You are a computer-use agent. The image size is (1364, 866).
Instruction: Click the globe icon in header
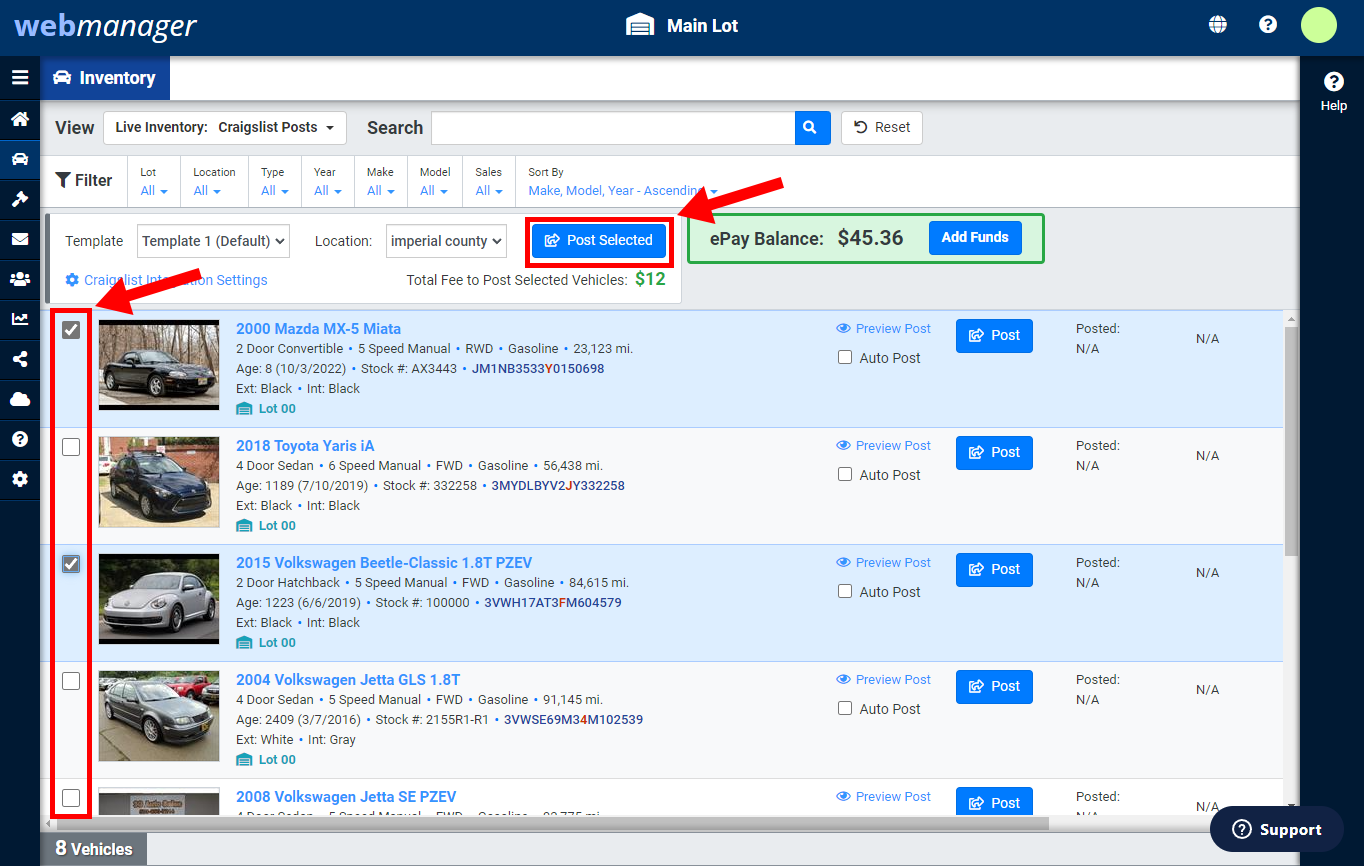[x=1217, y=25]
